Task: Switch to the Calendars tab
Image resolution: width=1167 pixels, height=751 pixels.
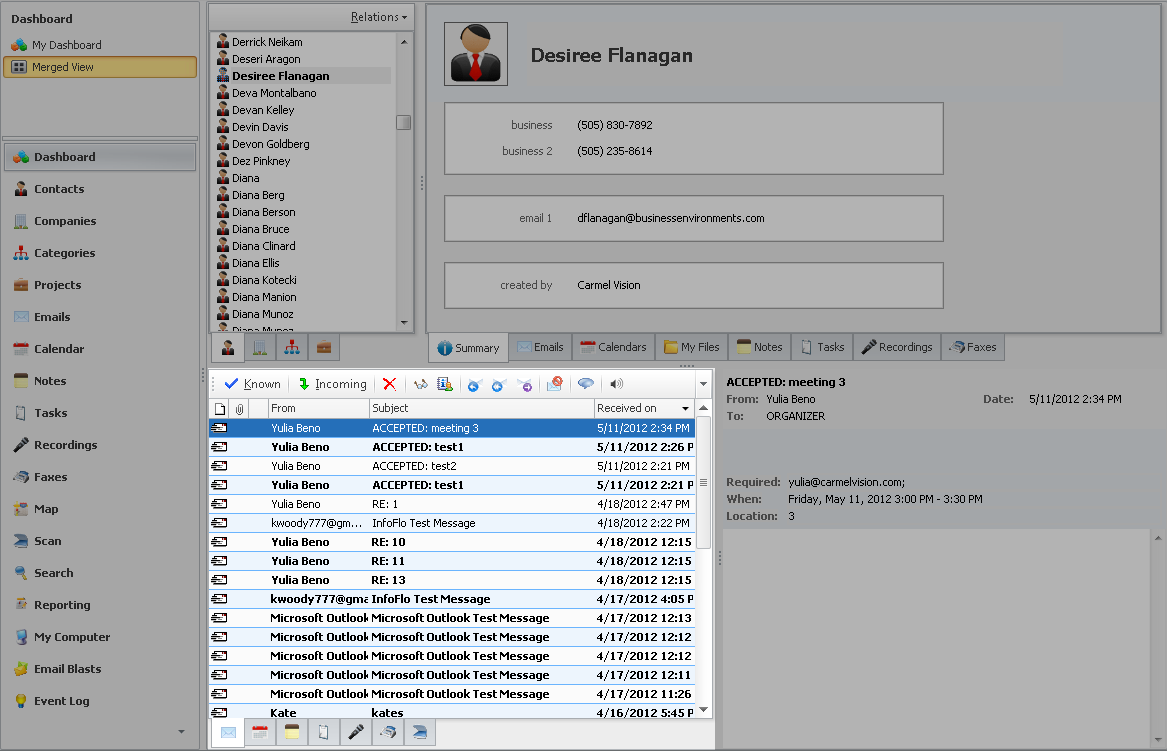Action: point(613,347)
